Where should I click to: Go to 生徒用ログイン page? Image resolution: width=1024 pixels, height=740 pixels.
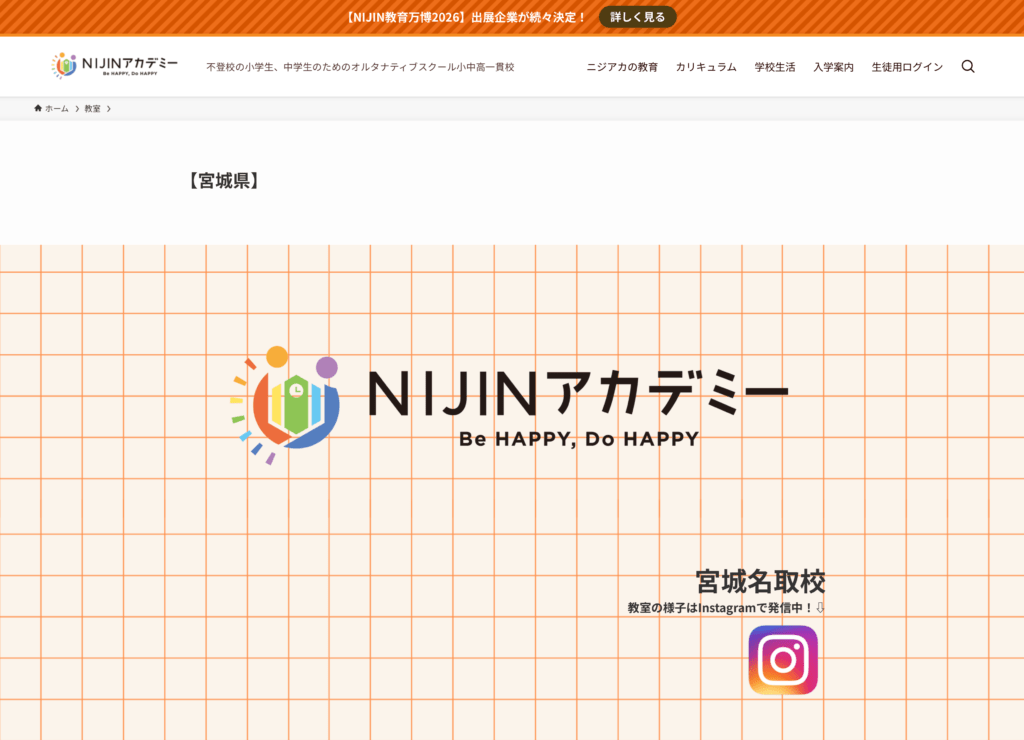[907, 67]
